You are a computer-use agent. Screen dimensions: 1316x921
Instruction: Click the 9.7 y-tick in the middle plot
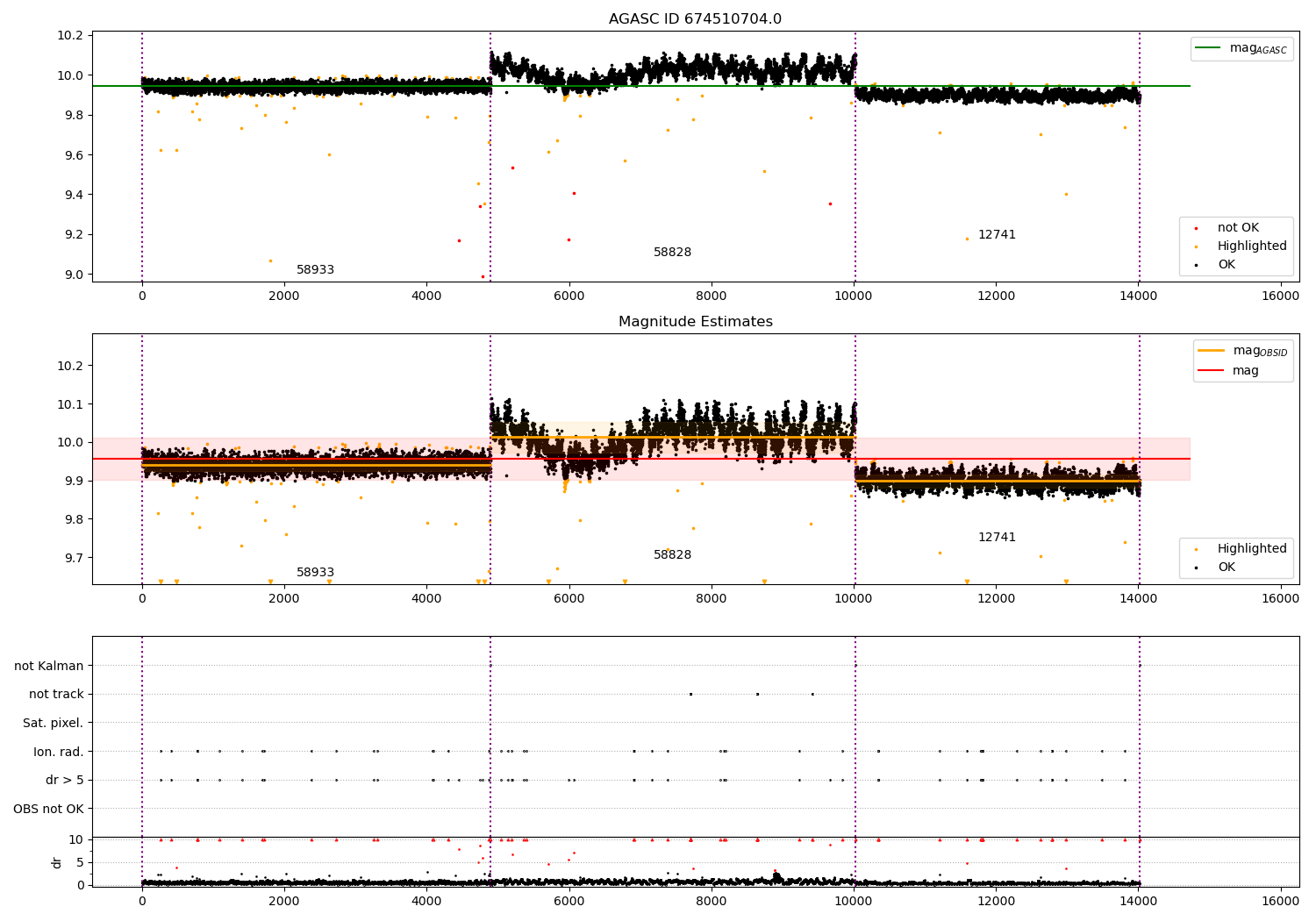(x=74, y=558)
